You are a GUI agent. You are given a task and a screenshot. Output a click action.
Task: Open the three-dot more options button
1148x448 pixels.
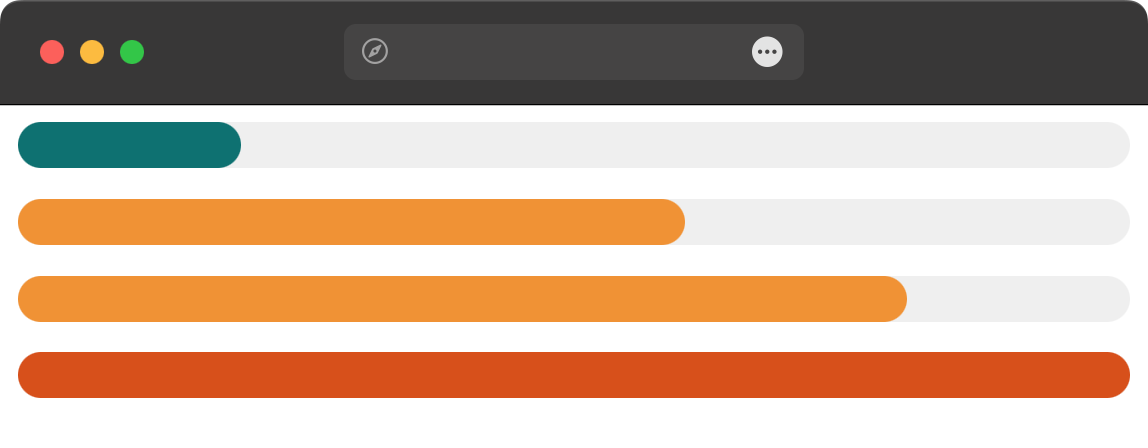pyautogui.click(x=767, y=51)
